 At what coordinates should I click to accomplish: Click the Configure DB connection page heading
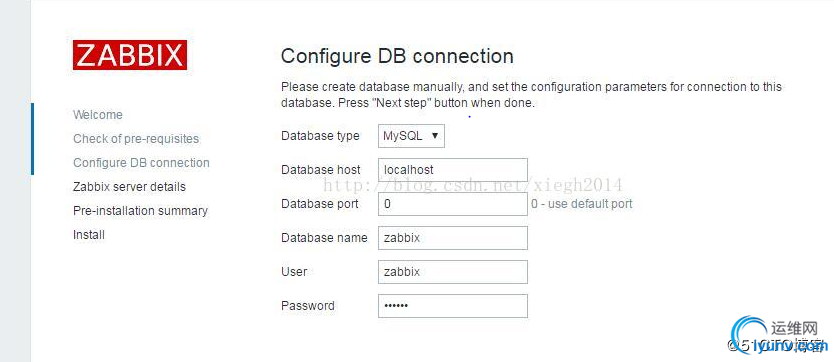[x=397, y=56]
